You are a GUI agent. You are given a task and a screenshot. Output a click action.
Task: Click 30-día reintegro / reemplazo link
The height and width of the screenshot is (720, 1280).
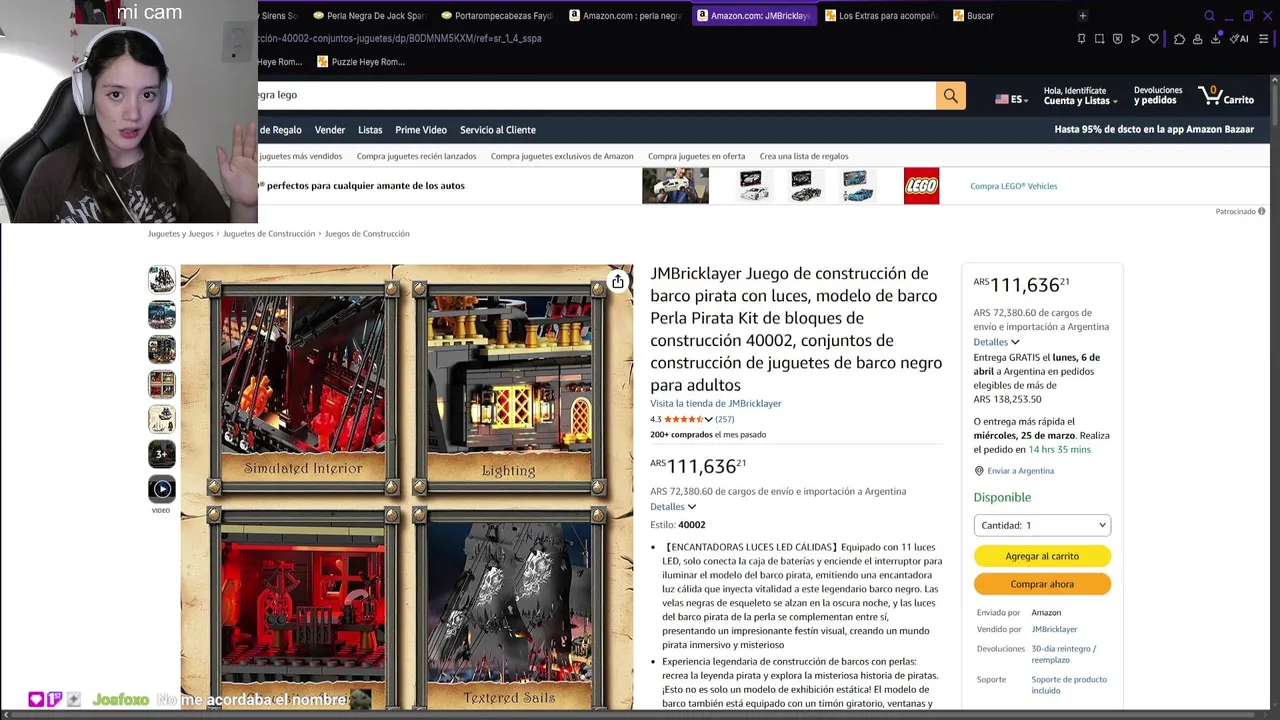1064,654
